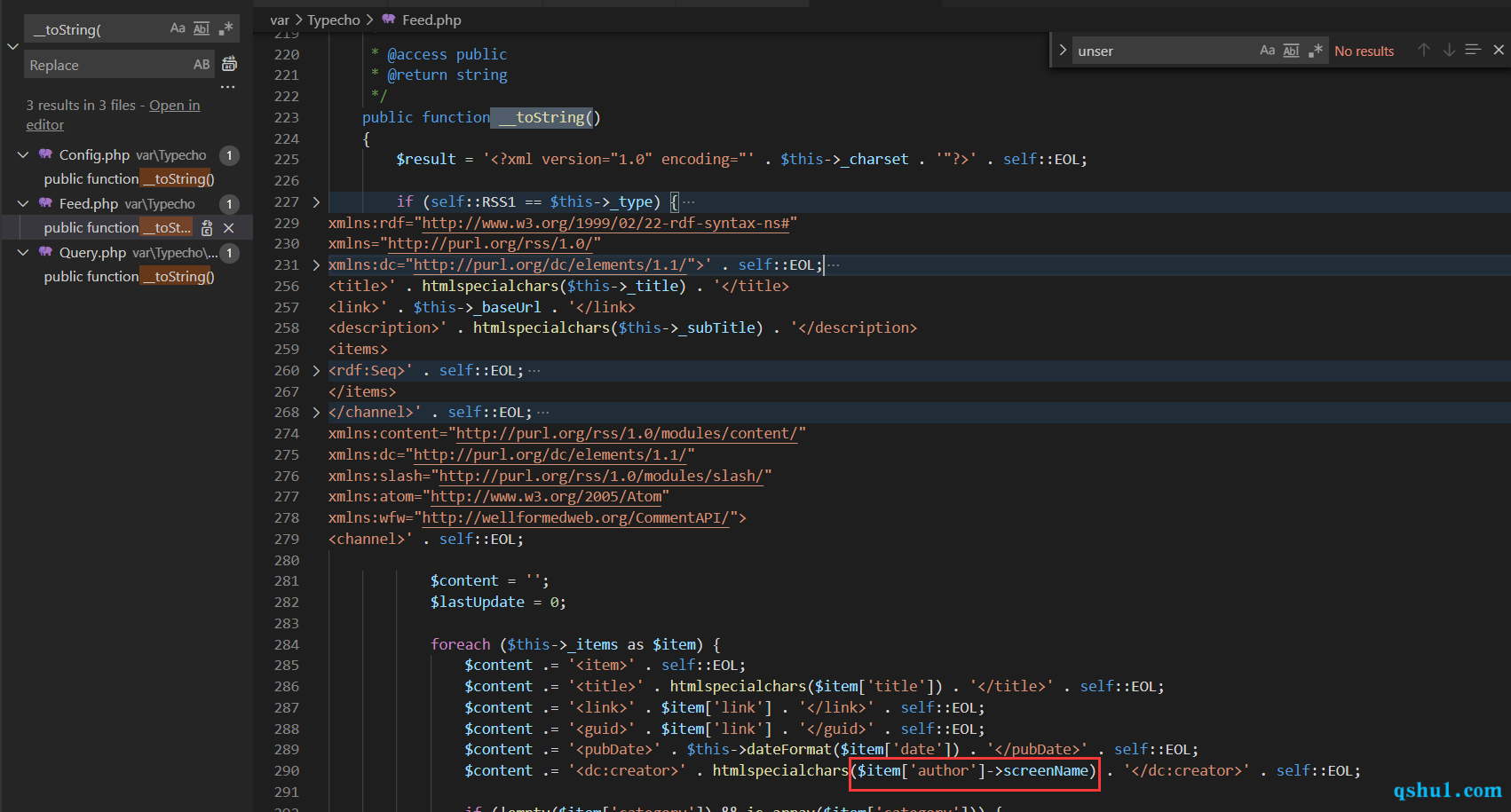Dismiss the Feed.php match with the X icon

point(228,228)
